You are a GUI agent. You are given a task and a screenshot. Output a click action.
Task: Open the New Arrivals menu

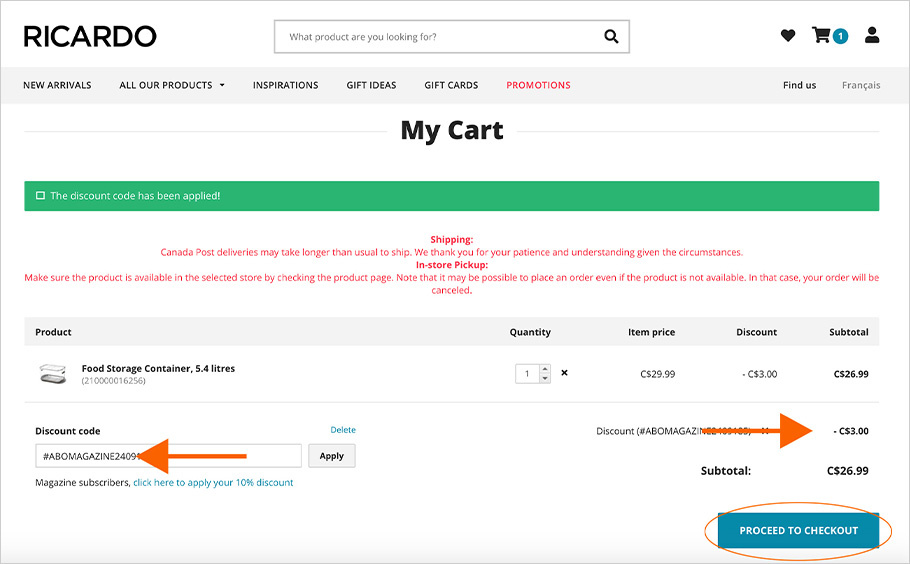click(x=57, y=85)
